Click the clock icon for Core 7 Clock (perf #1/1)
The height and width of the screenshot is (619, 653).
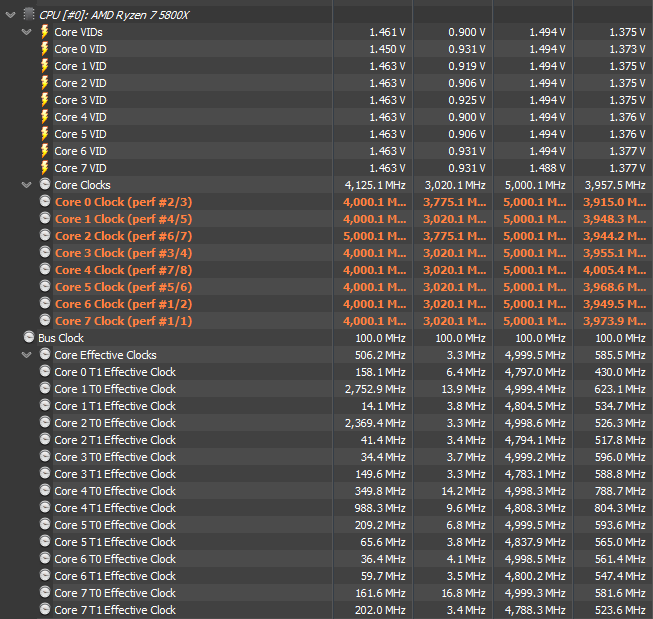pos(45,320)
